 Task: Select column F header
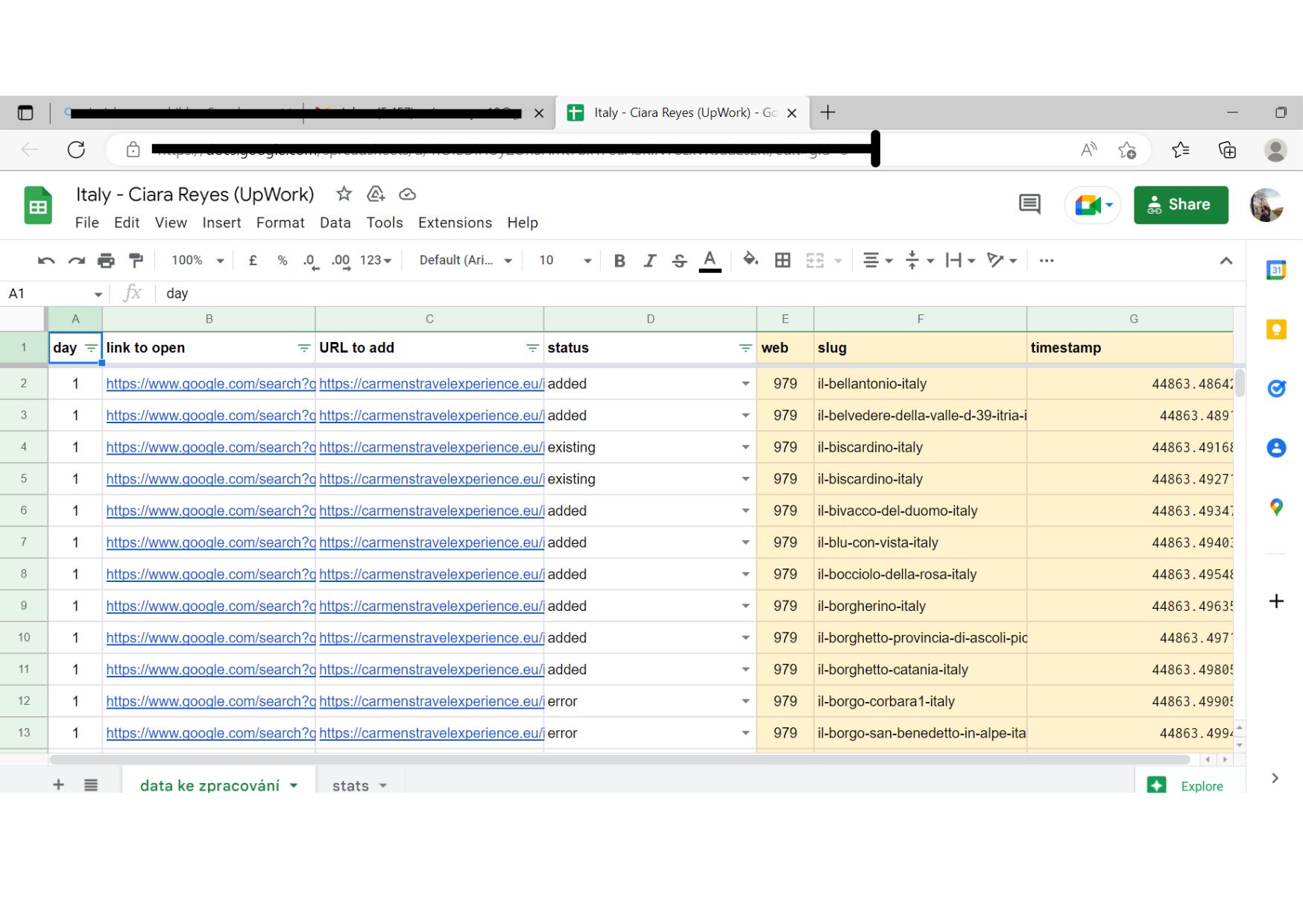coord(920,319)
